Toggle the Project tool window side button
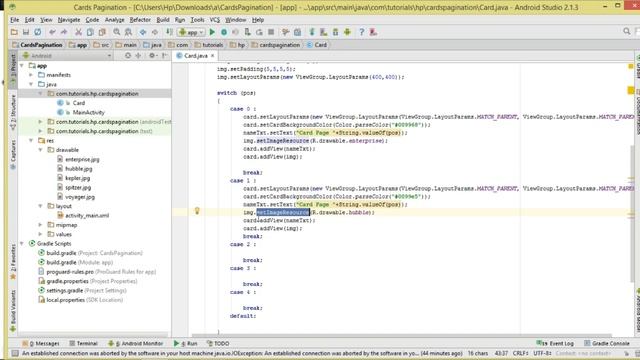Viewport: 640px width, 360px height. (x=13, y=70)
